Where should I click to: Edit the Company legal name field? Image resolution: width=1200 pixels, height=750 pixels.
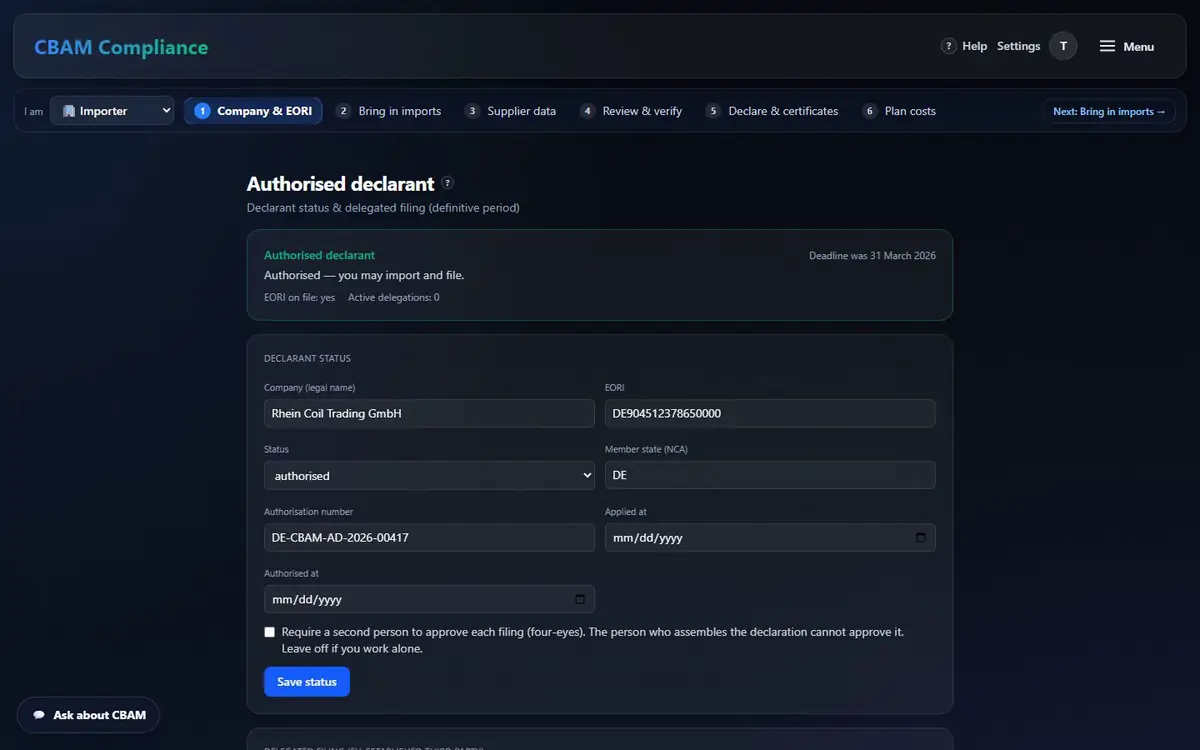coord(429,413)
